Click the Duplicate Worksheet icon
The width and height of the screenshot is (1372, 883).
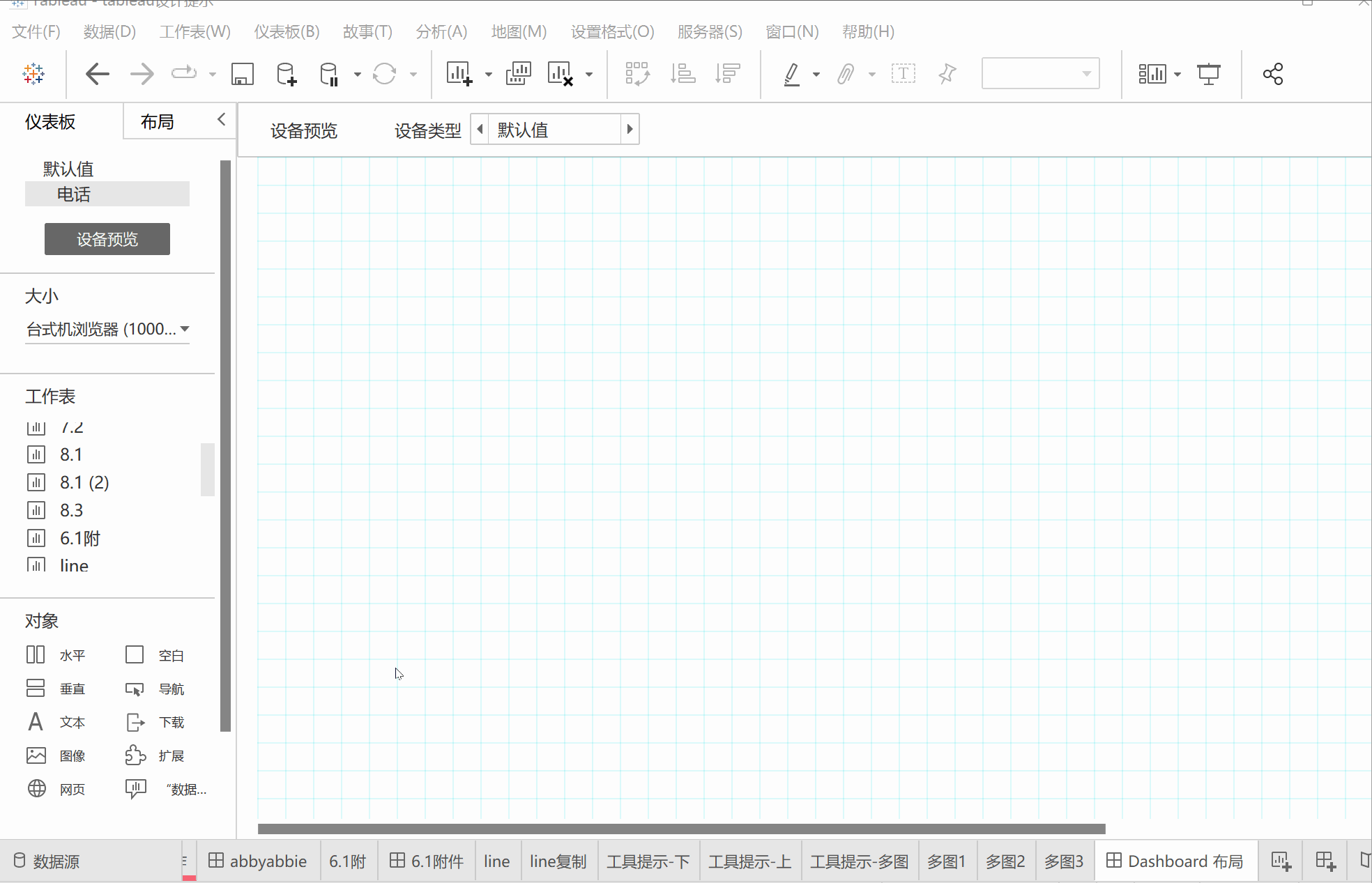[x=518, y=74]
